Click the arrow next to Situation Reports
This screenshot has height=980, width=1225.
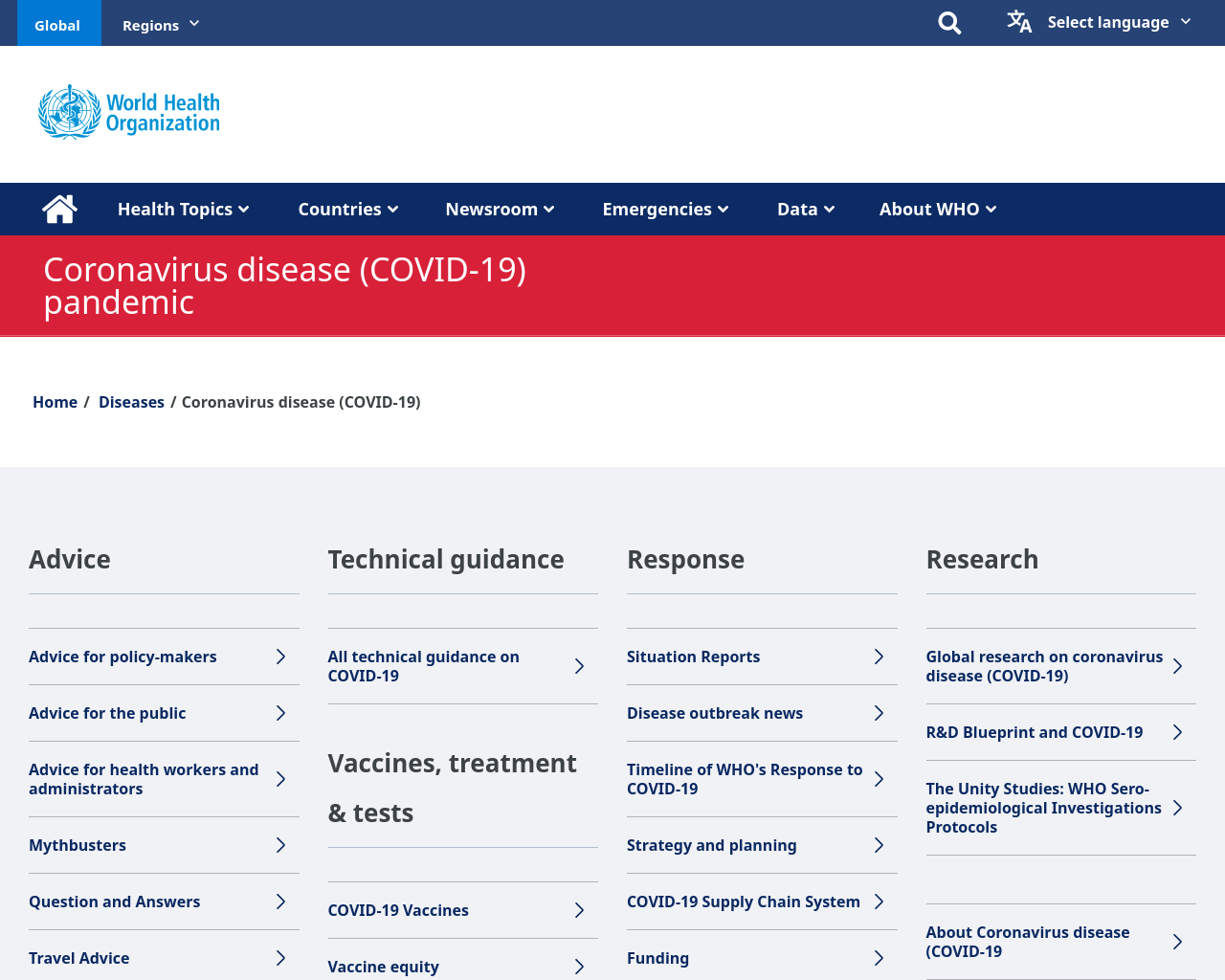point(879,657)
